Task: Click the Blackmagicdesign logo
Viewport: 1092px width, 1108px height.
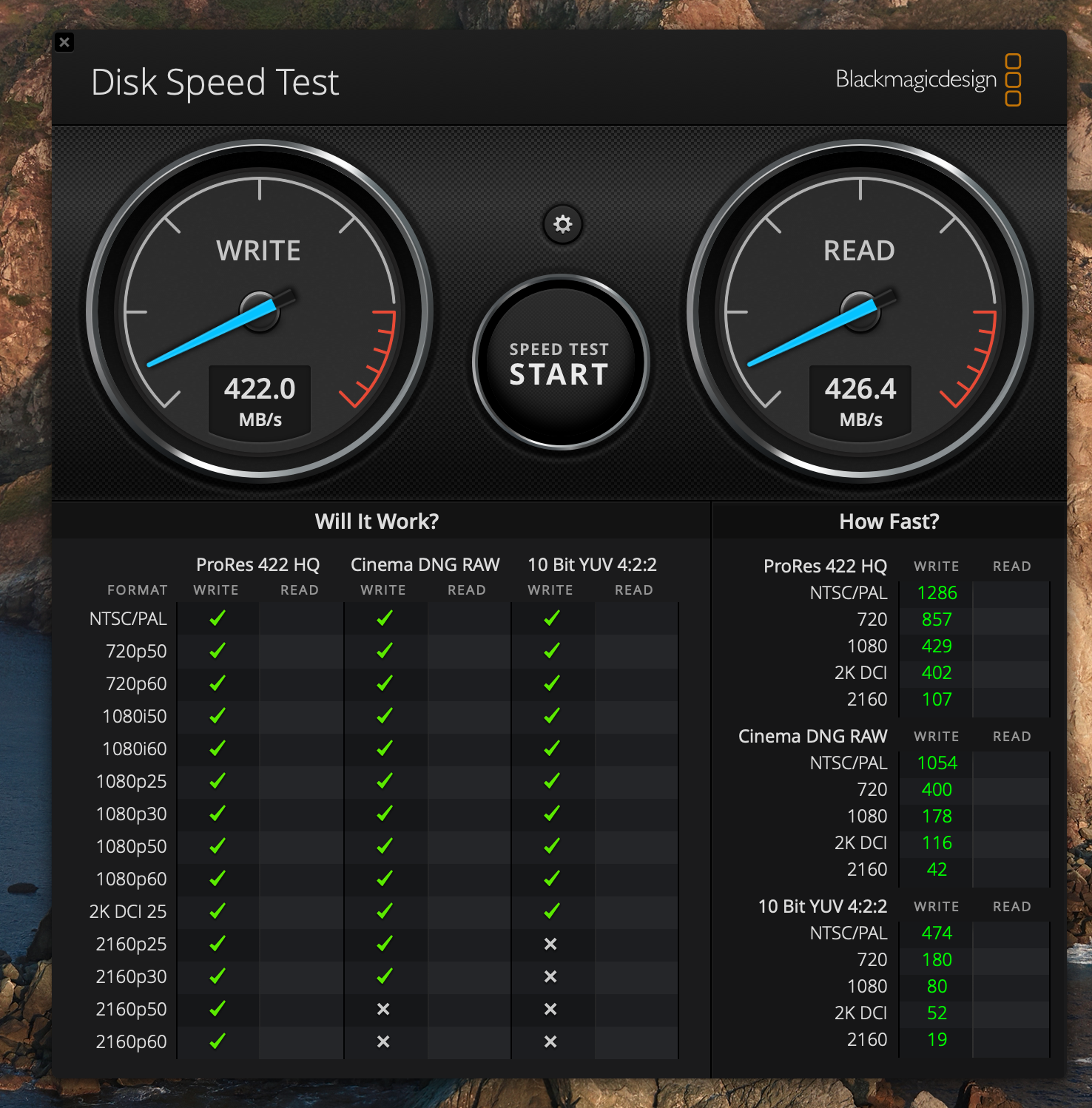Action: point(928,79)
